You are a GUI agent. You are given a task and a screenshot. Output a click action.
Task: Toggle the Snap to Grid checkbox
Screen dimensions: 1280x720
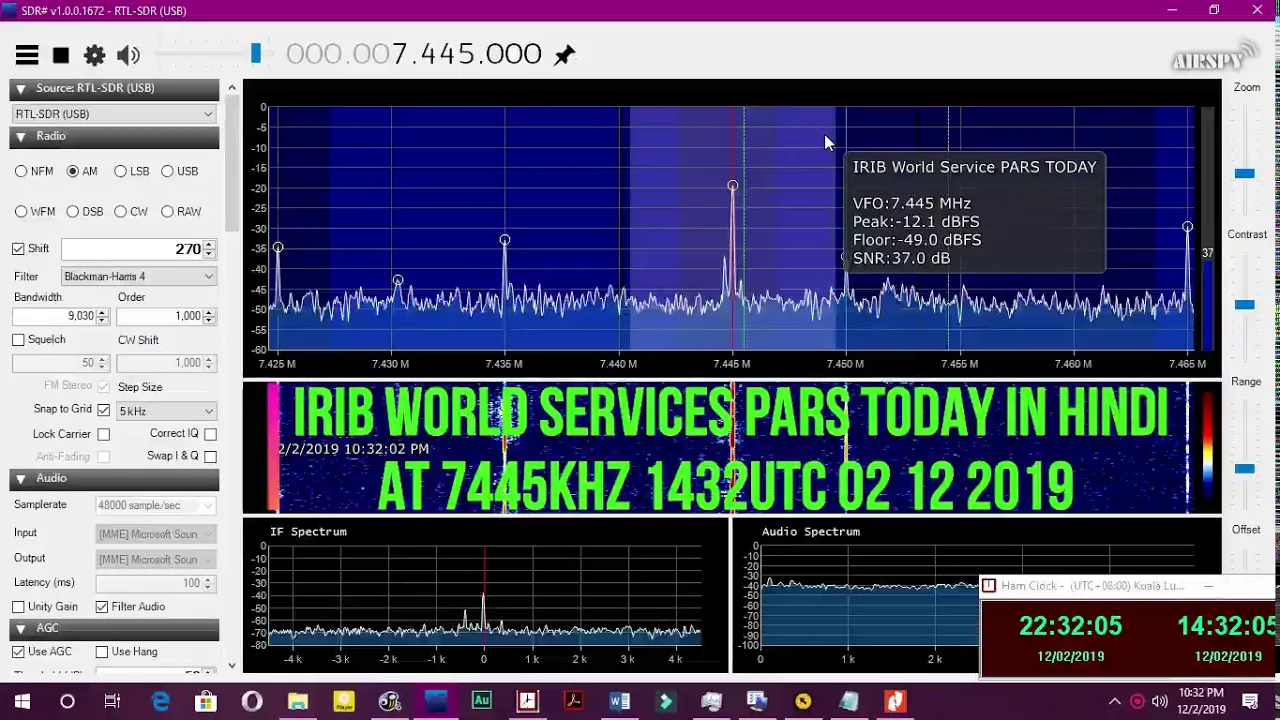(x=103, y=410)
